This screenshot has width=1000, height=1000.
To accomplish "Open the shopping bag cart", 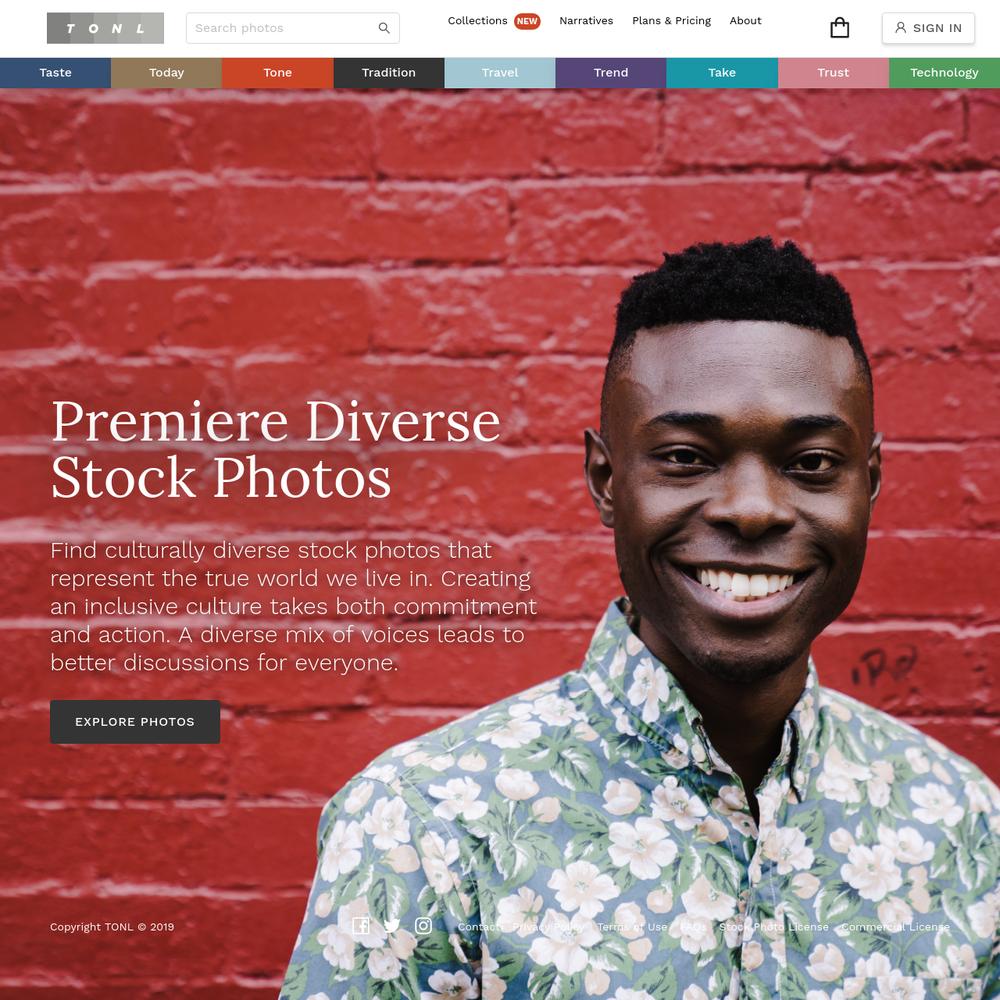I will click(839, 27).
